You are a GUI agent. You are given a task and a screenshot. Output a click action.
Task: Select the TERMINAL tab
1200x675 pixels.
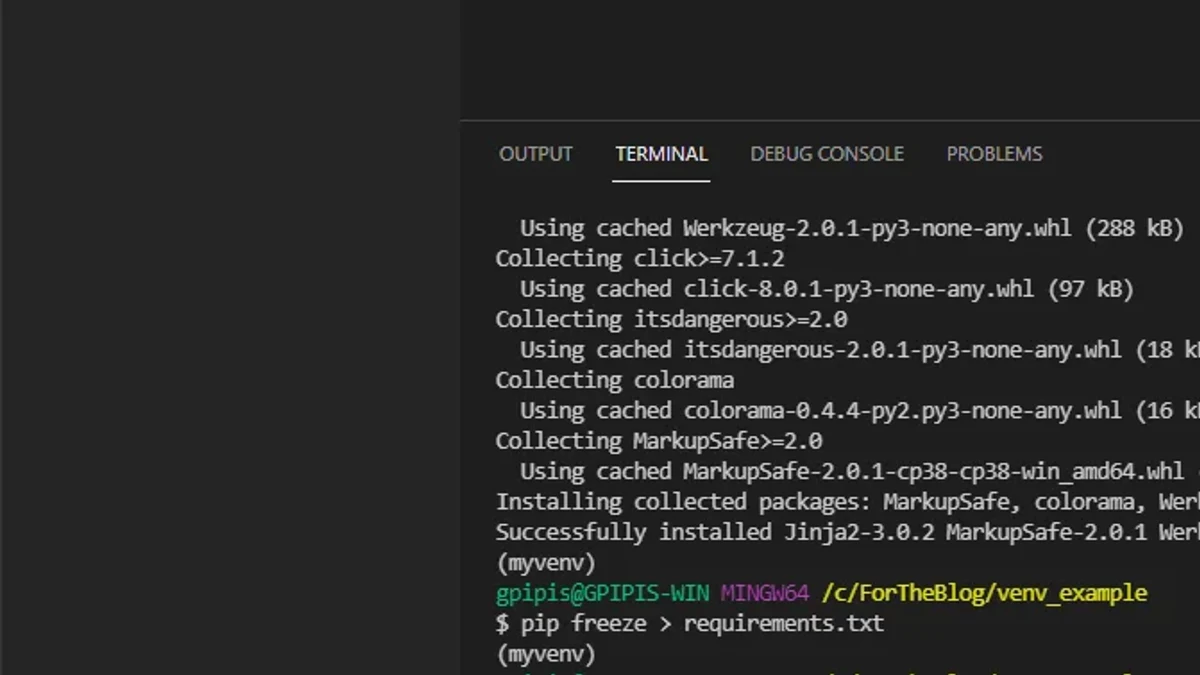tap(661, 154)
